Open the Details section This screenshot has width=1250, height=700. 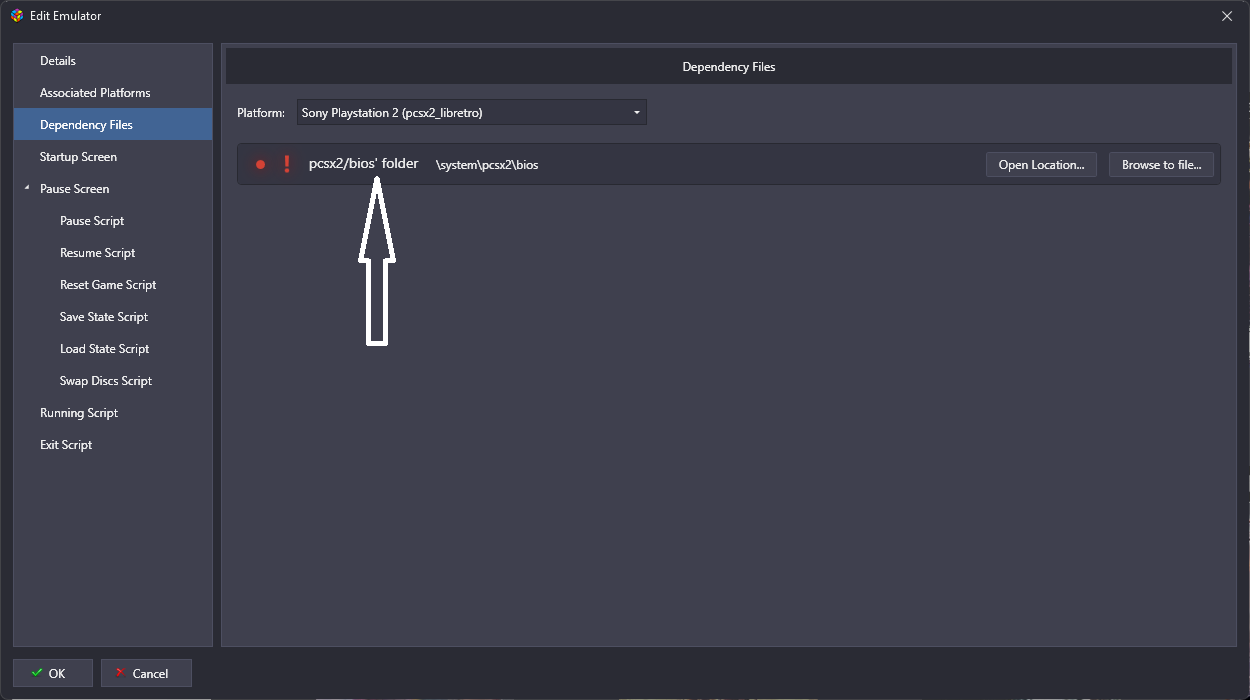[x=113, y=61]
